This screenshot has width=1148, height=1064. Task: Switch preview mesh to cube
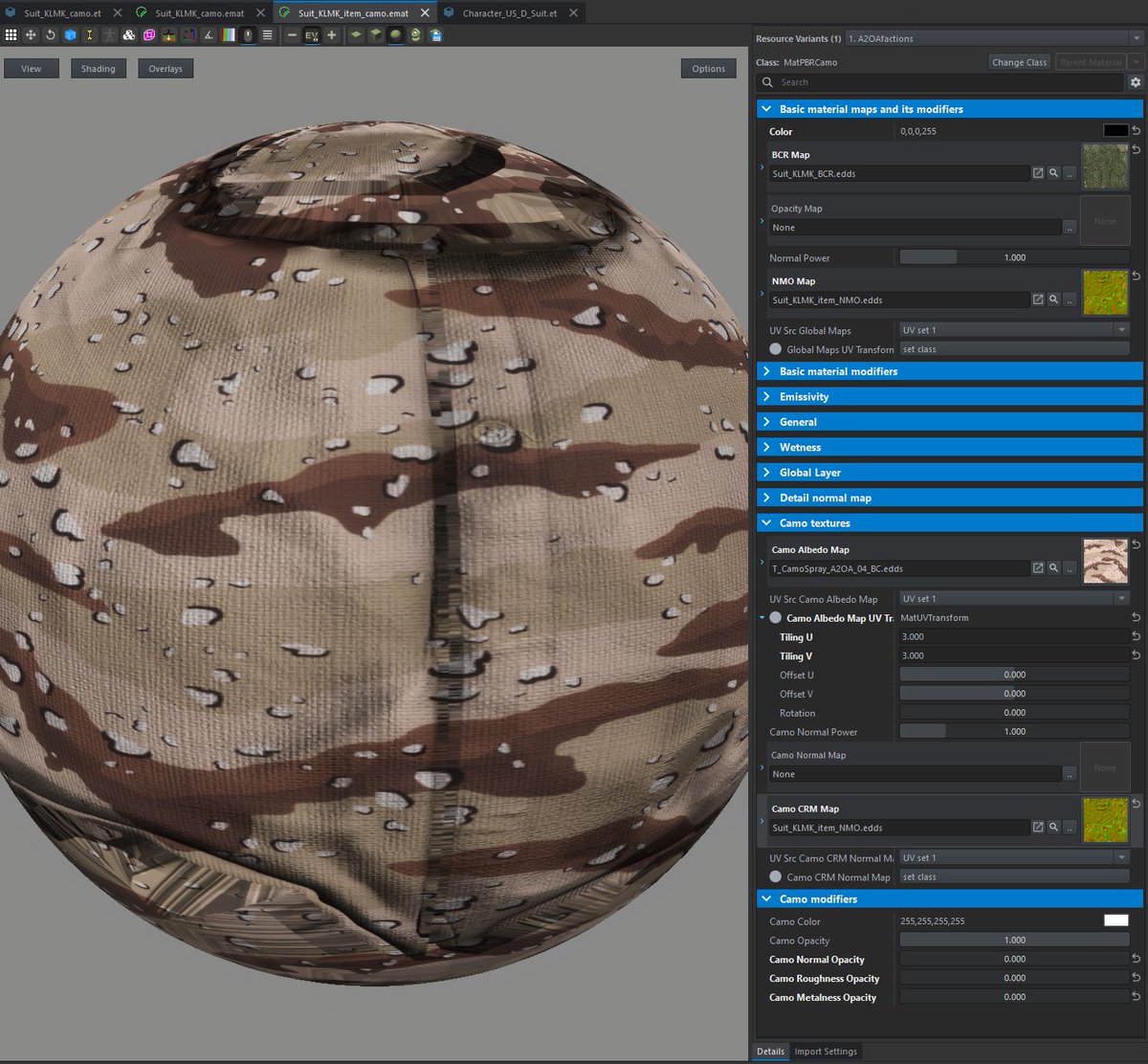tap(376, 34)
